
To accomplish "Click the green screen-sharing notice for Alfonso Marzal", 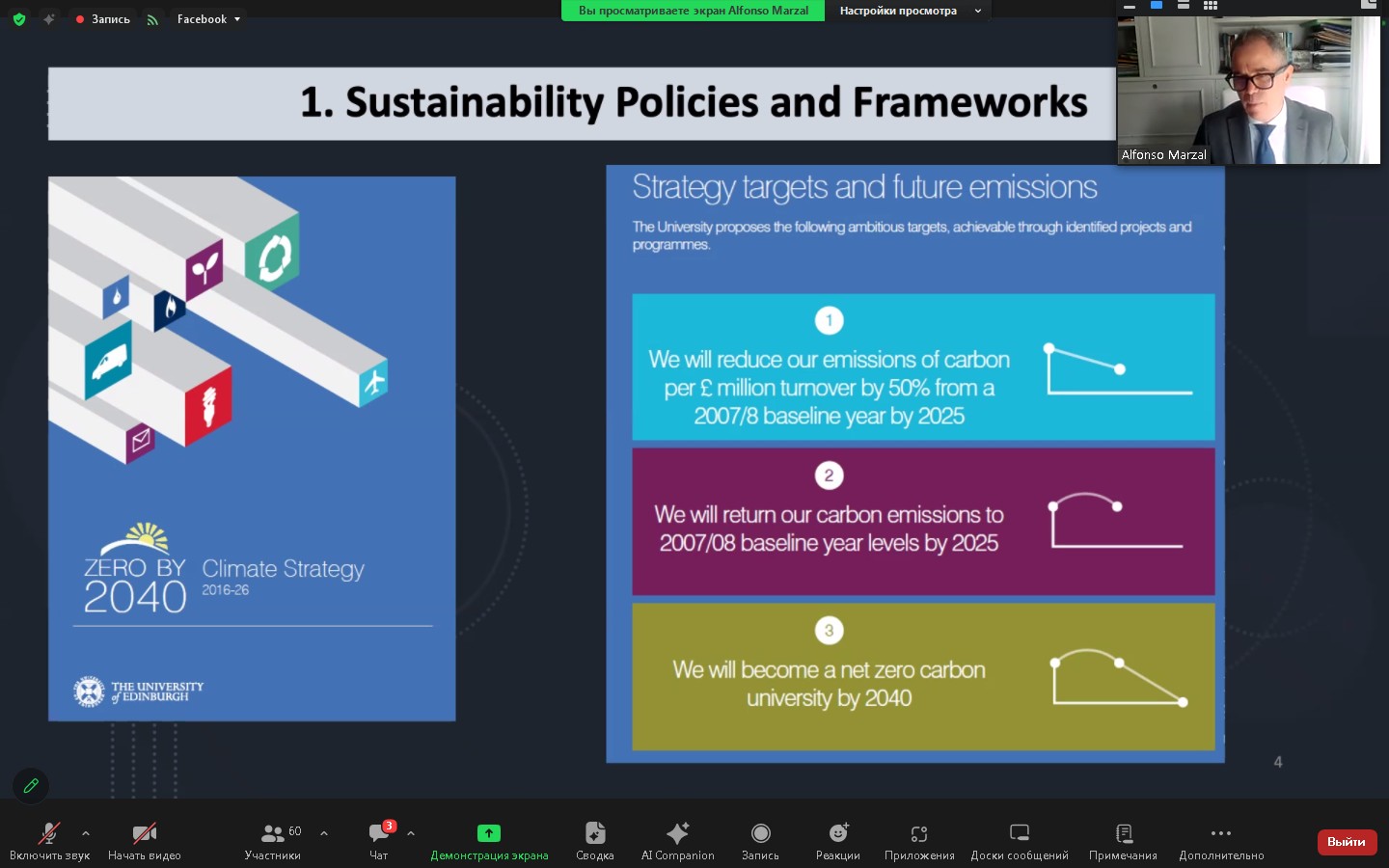I will pyautogui.click(x=694, y=11).
